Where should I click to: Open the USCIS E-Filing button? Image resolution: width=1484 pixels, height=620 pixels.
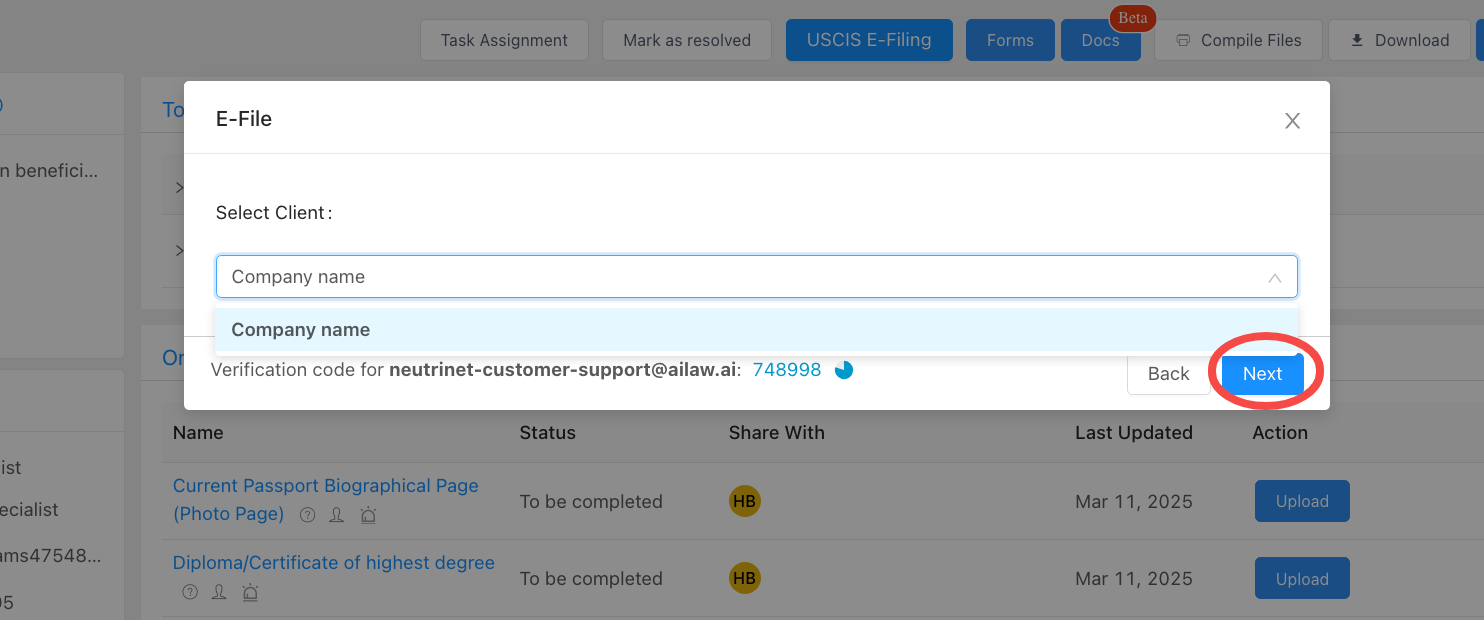point(868,40)
